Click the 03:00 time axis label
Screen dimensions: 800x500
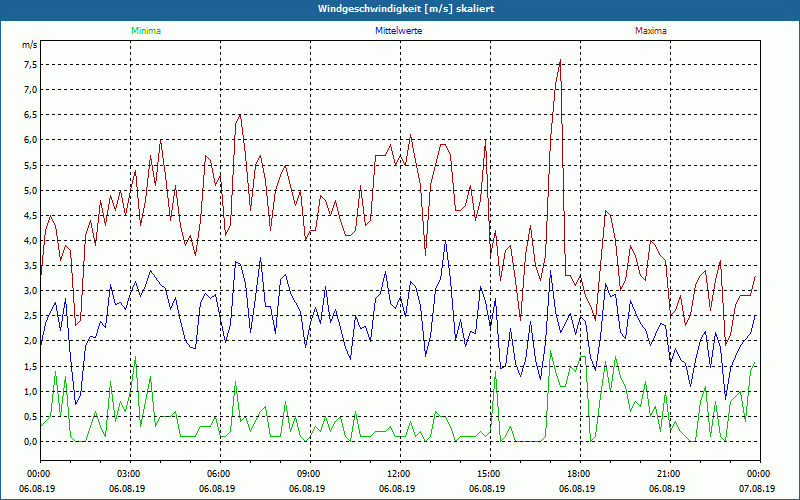(x=128, y=473)
